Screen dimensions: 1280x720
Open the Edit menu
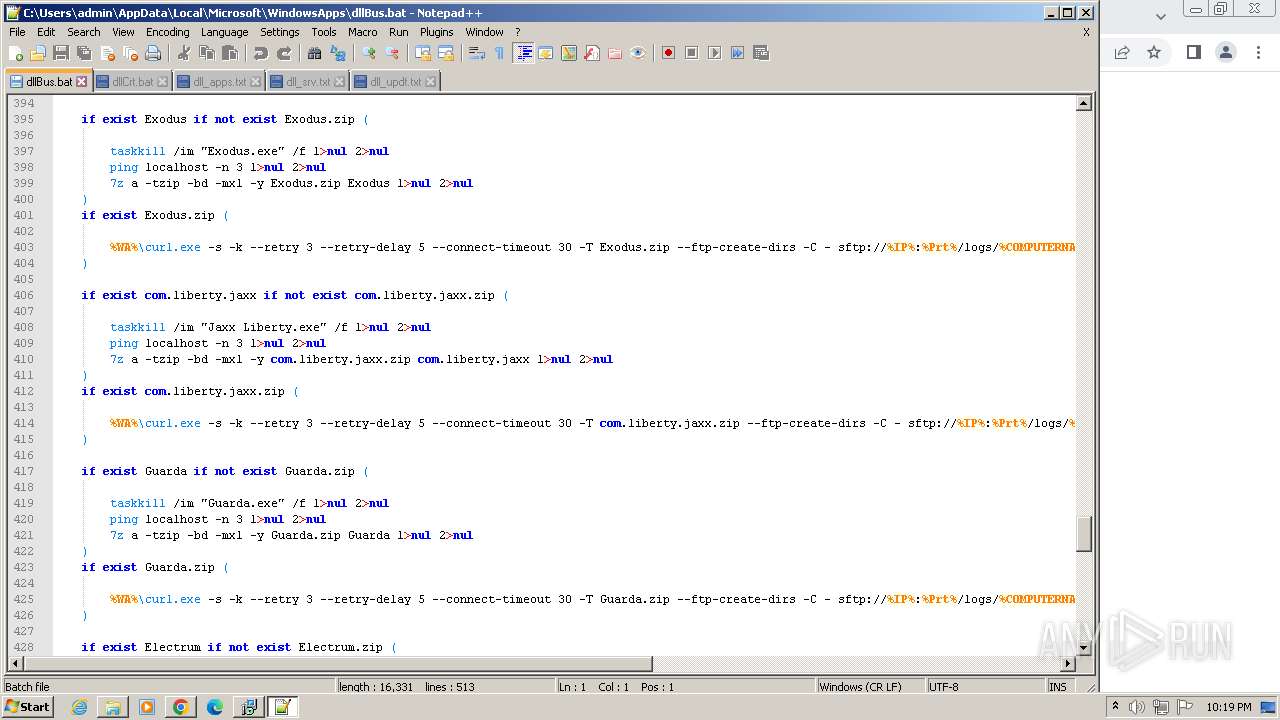[x=46, y=32]
